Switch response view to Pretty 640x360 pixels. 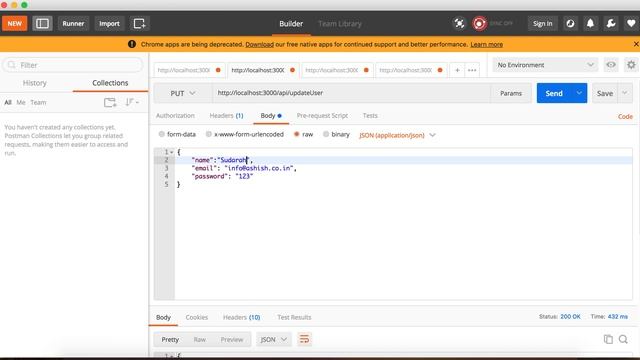[x=170, y=339]
